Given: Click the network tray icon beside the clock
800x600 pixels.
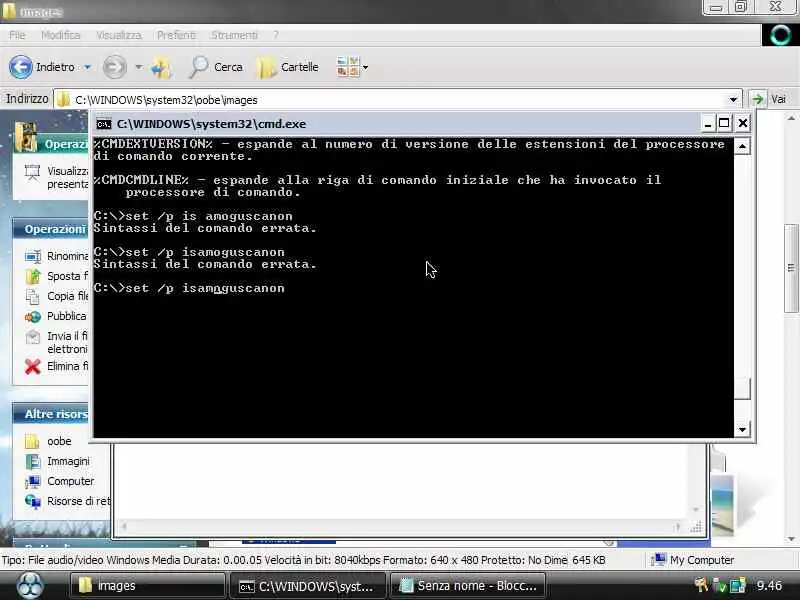Looking at the screenshot, I should (738, 586).
